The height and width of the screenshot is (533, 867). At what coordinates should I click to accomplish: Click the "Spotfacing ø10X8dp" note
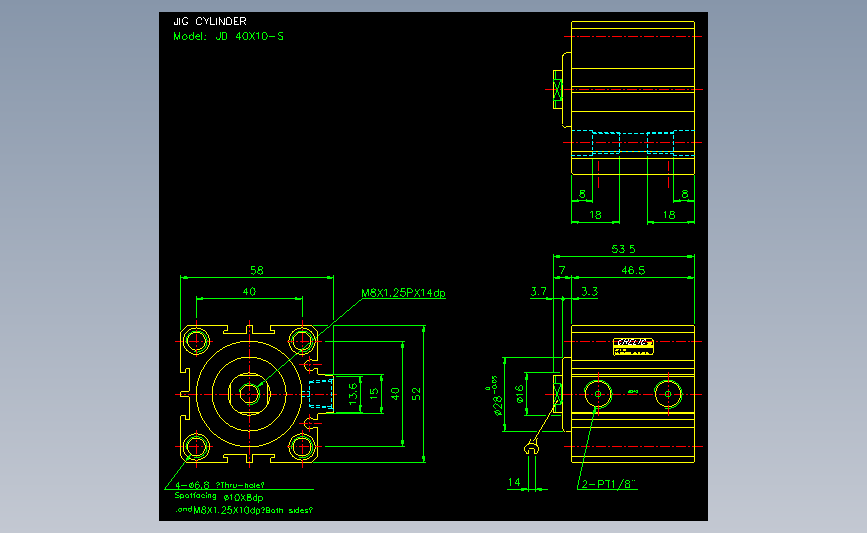click(x=219, y=497)
